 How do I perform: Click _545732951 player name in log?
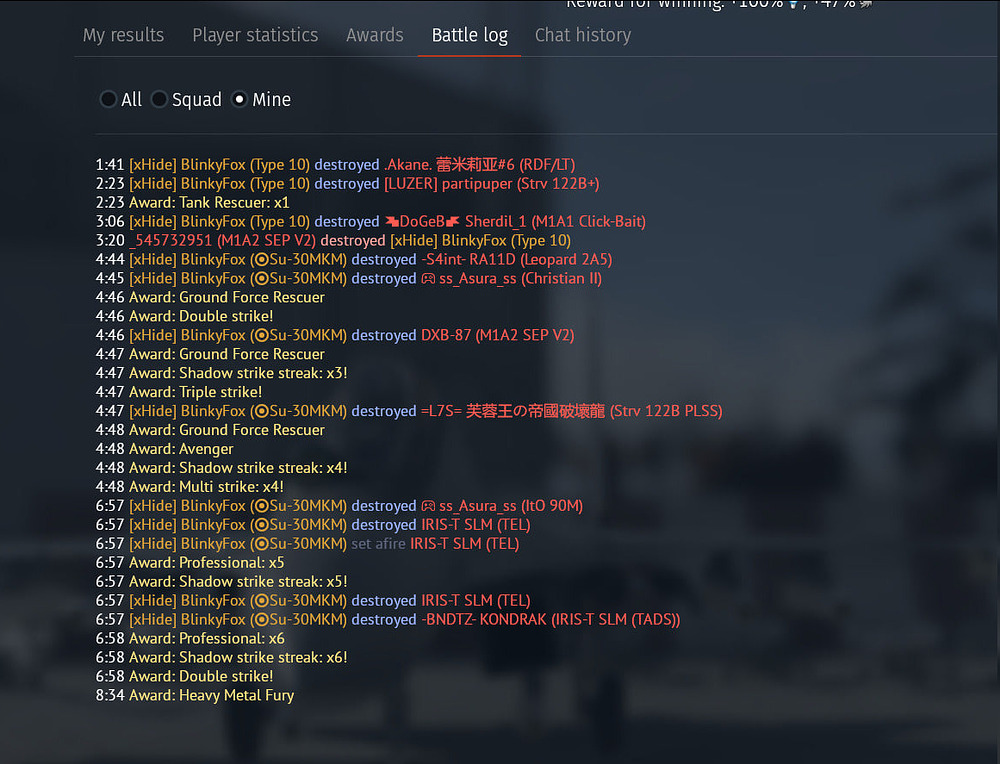[170, 240]
